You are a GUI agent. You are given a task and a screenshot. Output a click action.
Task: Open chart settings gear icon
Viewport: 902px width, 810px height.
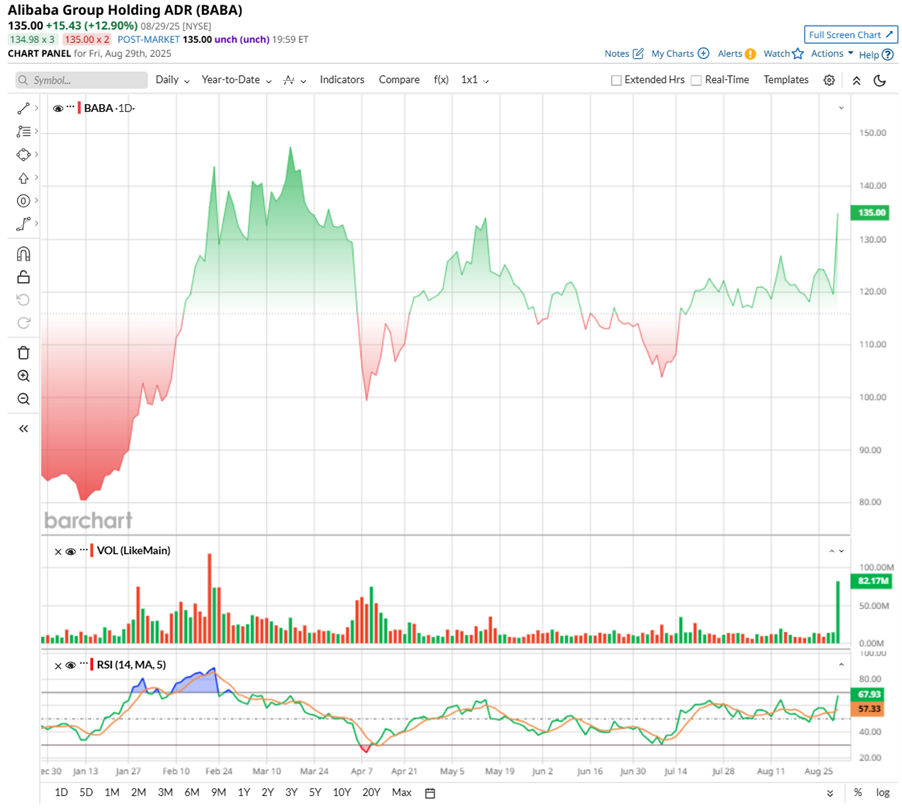(829, 80)
